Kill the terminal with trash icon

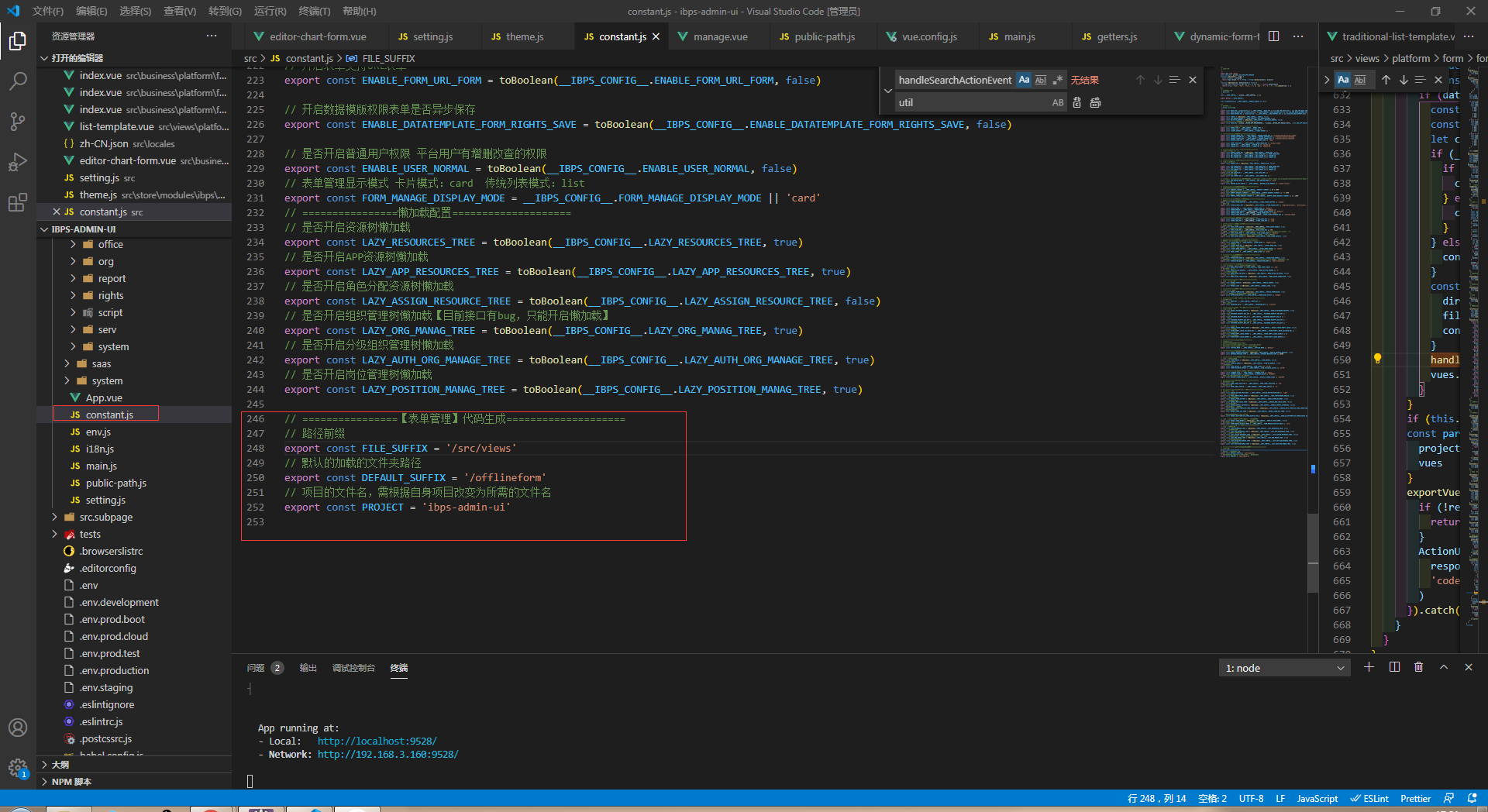tap(1418, 667)
